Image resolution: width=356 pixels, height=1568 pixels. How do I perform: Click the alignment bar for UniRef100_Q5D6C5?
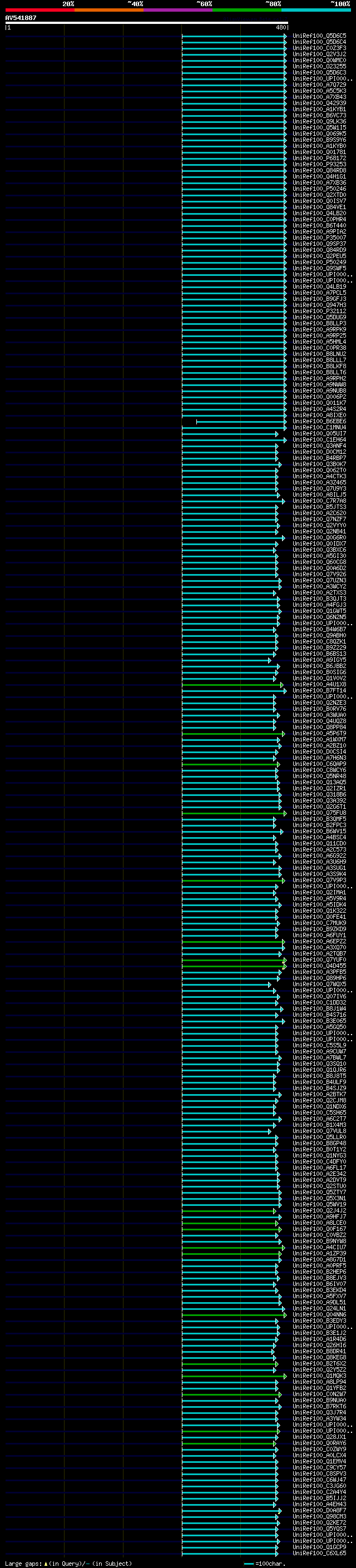click(x=234, y=36)
